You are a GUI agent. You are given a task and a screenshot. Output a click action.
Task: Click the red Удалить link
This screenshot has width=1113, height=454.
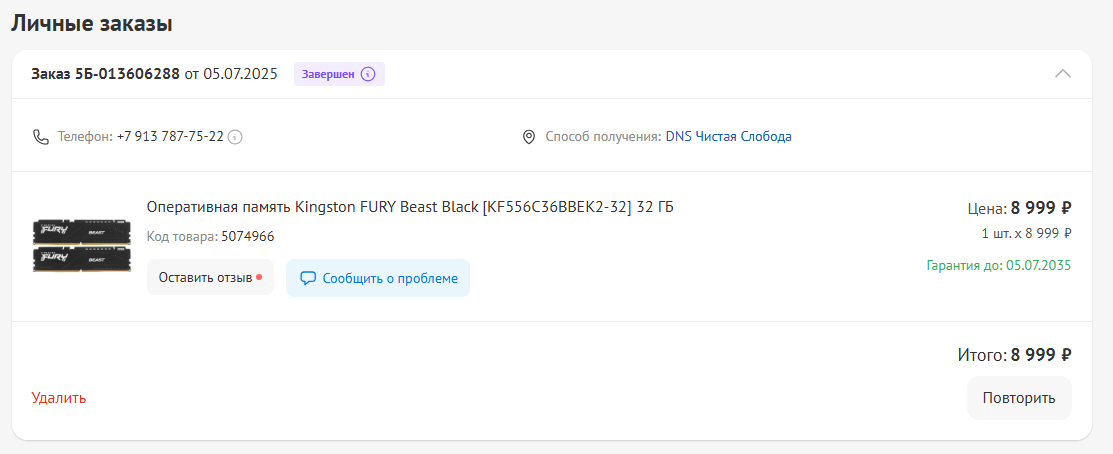(x=59, y=398)
